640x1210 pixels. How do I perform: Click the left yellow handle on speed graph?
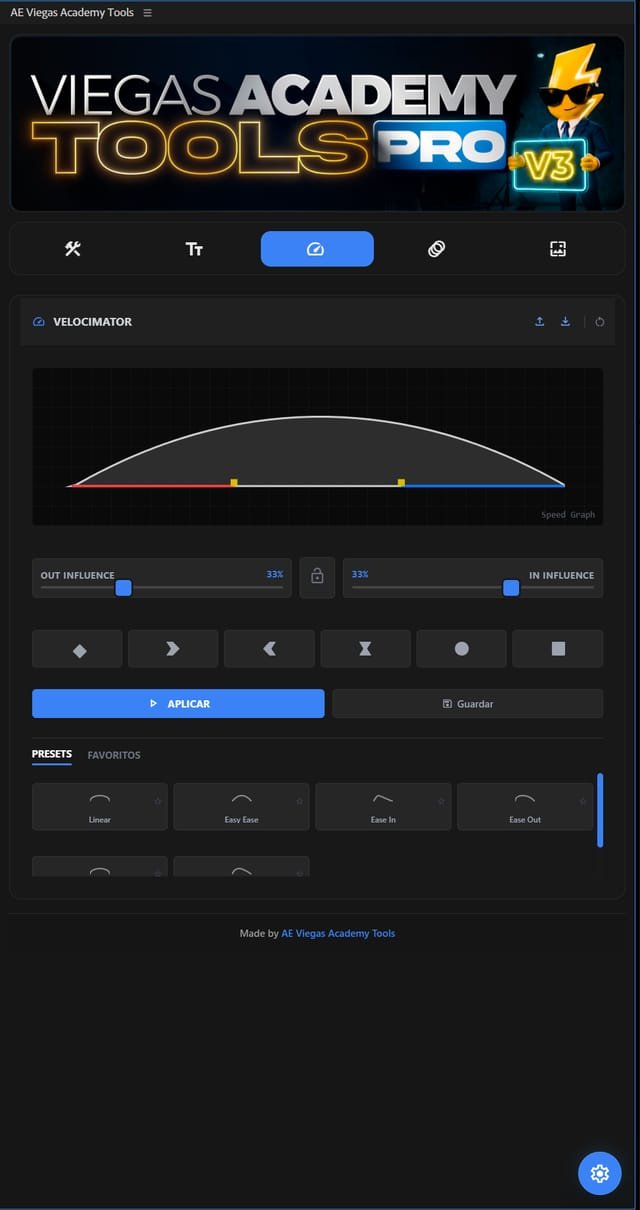[234, 482]
